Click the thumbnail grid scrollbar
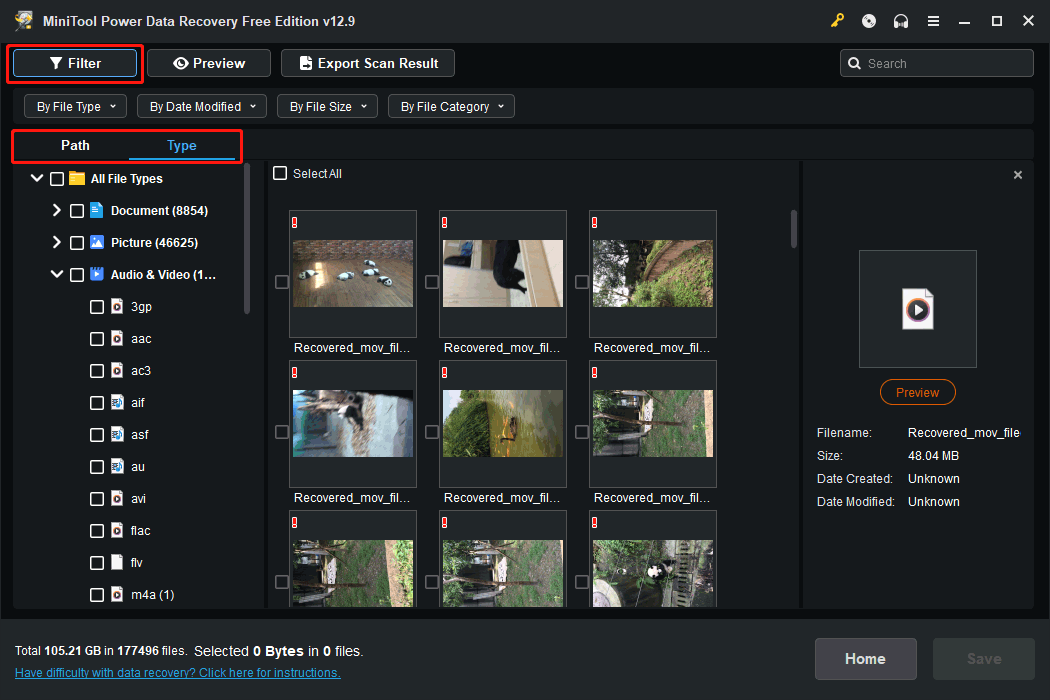 coord(794,229)
